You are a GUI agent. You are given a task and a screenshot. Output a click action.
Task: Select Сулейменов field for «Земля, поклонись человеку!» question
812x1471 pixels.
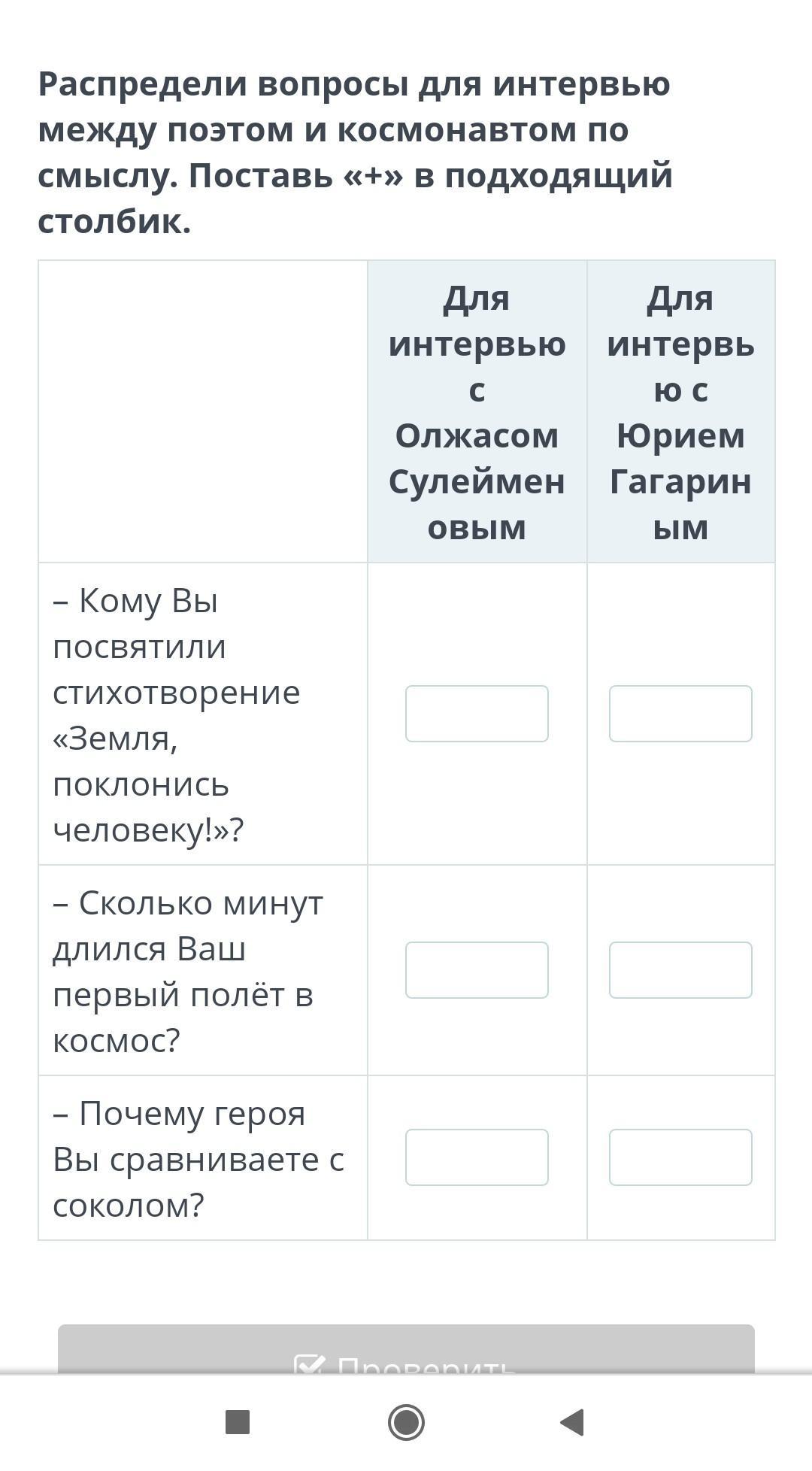477,714
